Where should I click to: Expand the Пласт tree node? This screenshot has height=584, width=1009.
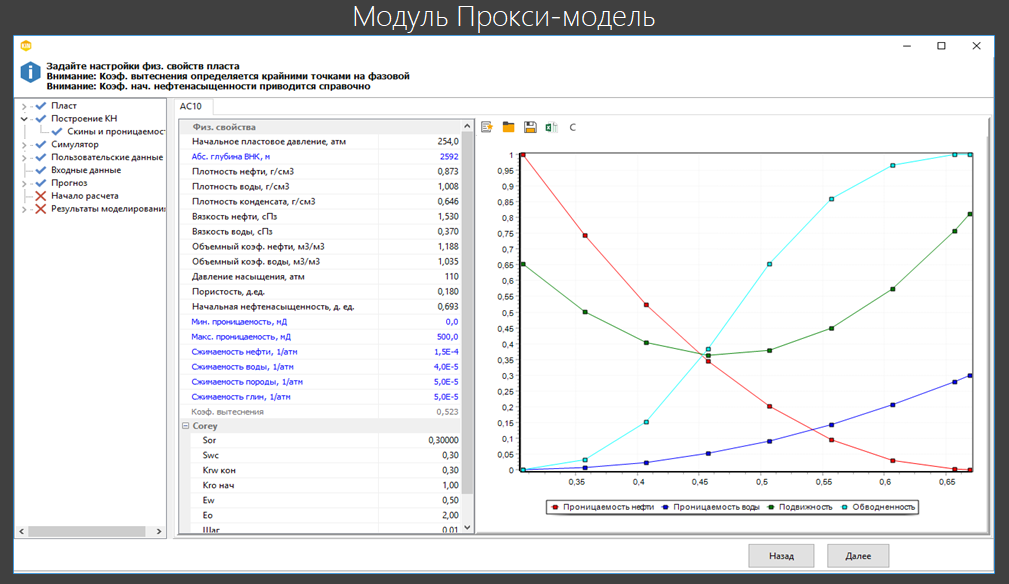tap(24, 106)
